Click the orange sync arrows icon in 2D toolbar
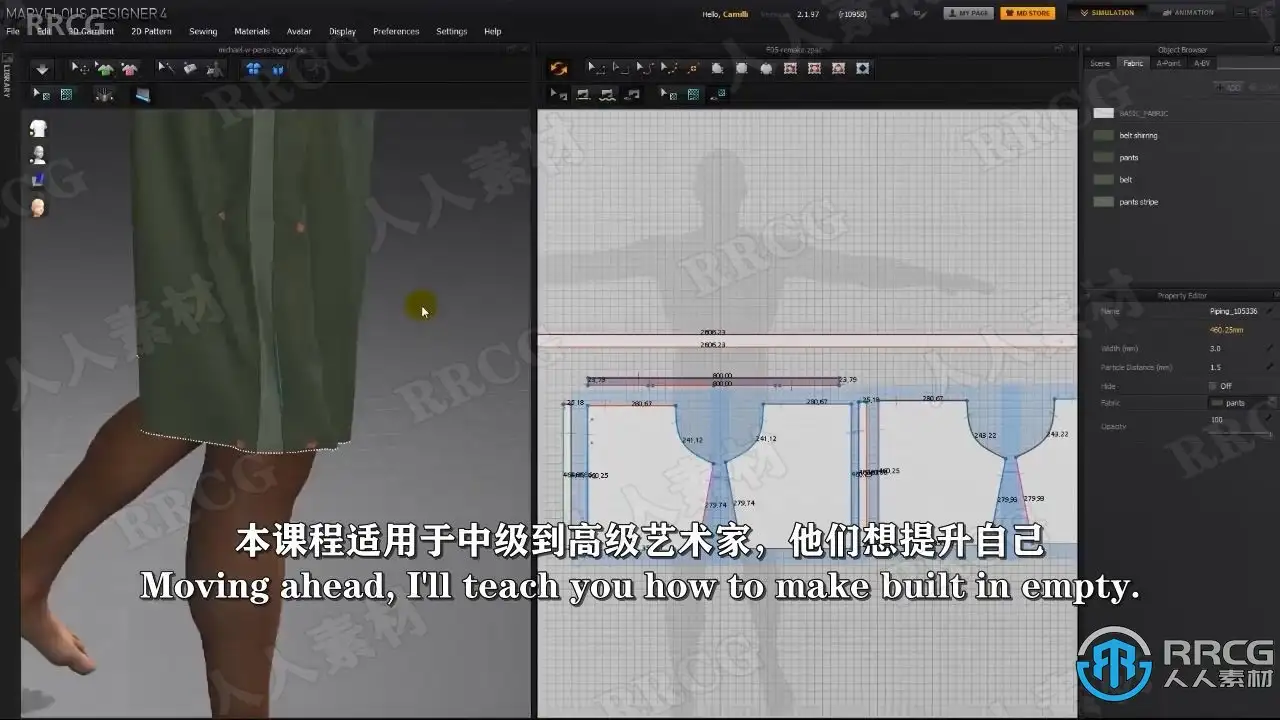The height and width of the screenshot is (720, 1280). point(559,69)
